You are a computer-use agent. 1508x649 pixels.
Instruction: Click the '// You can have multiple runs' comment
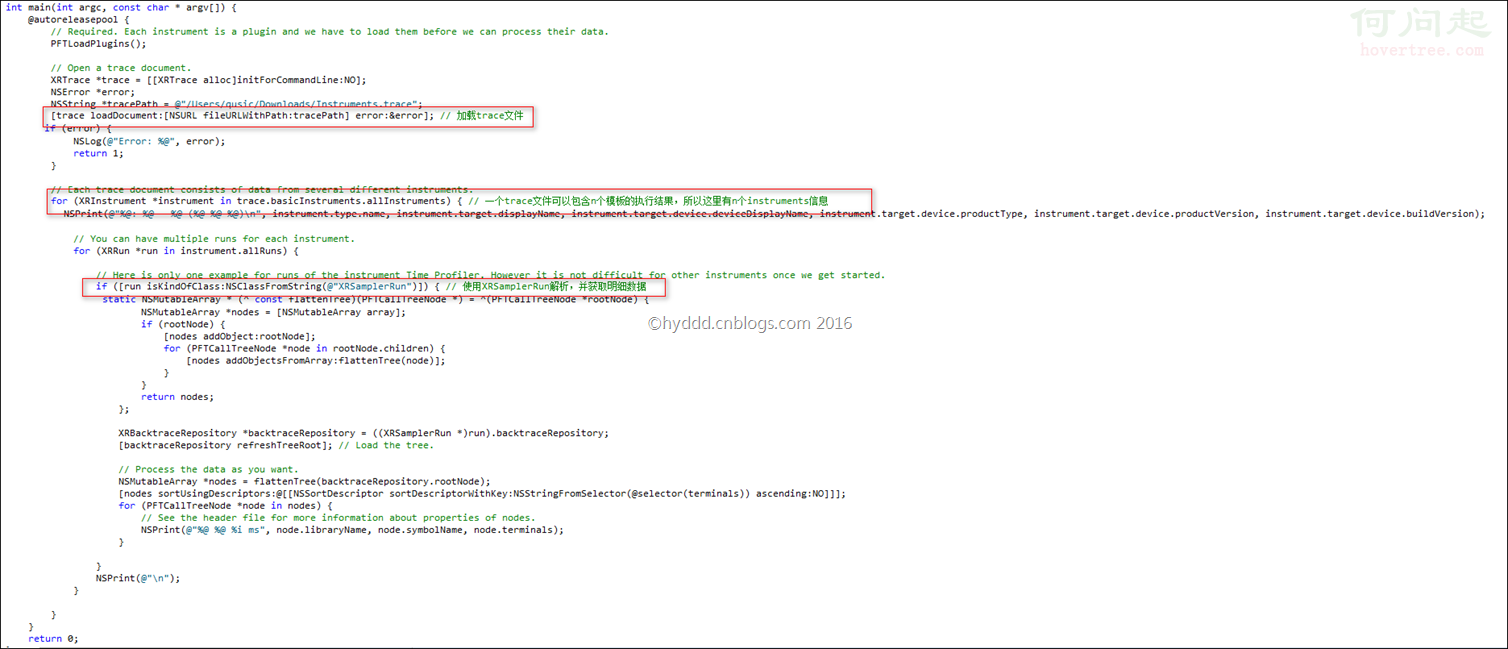click(x=214, y=238)
